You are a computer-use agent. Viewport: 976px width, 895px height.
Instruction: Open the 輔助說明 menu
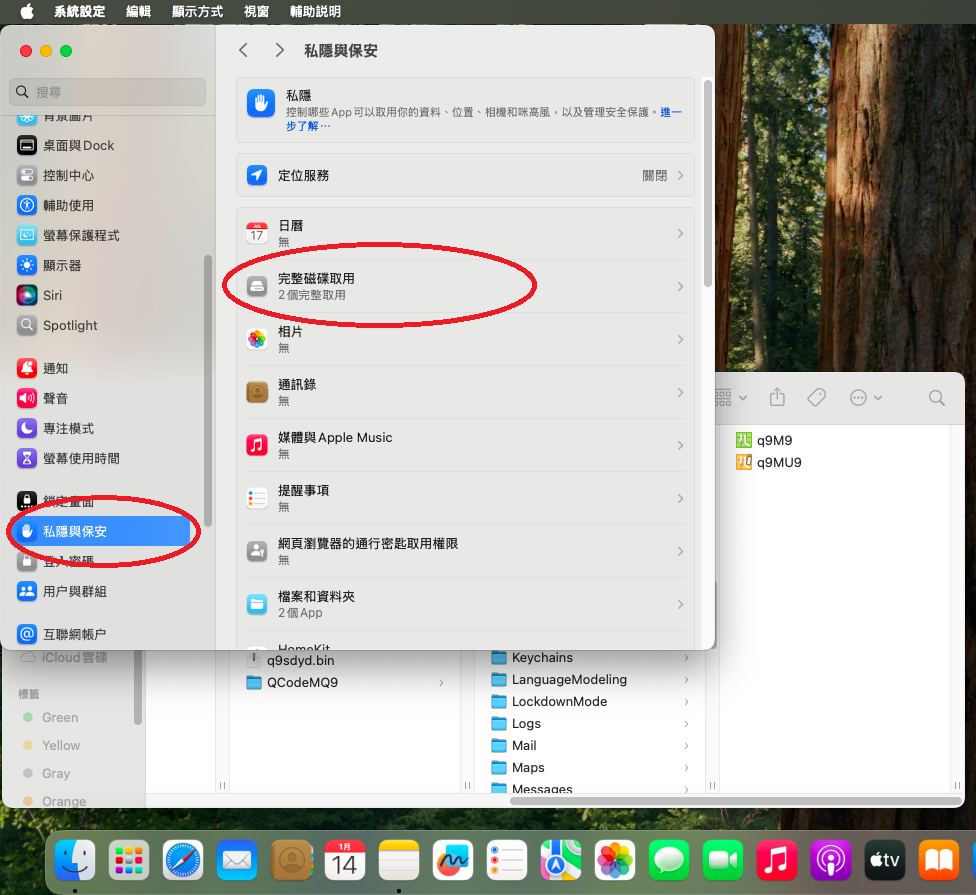click(x=315, y=11)
